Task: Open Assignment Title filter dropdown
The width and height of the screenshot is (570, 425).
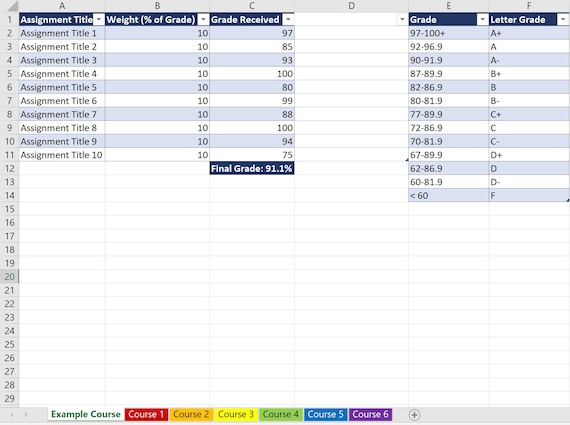Action: [99, 20]
